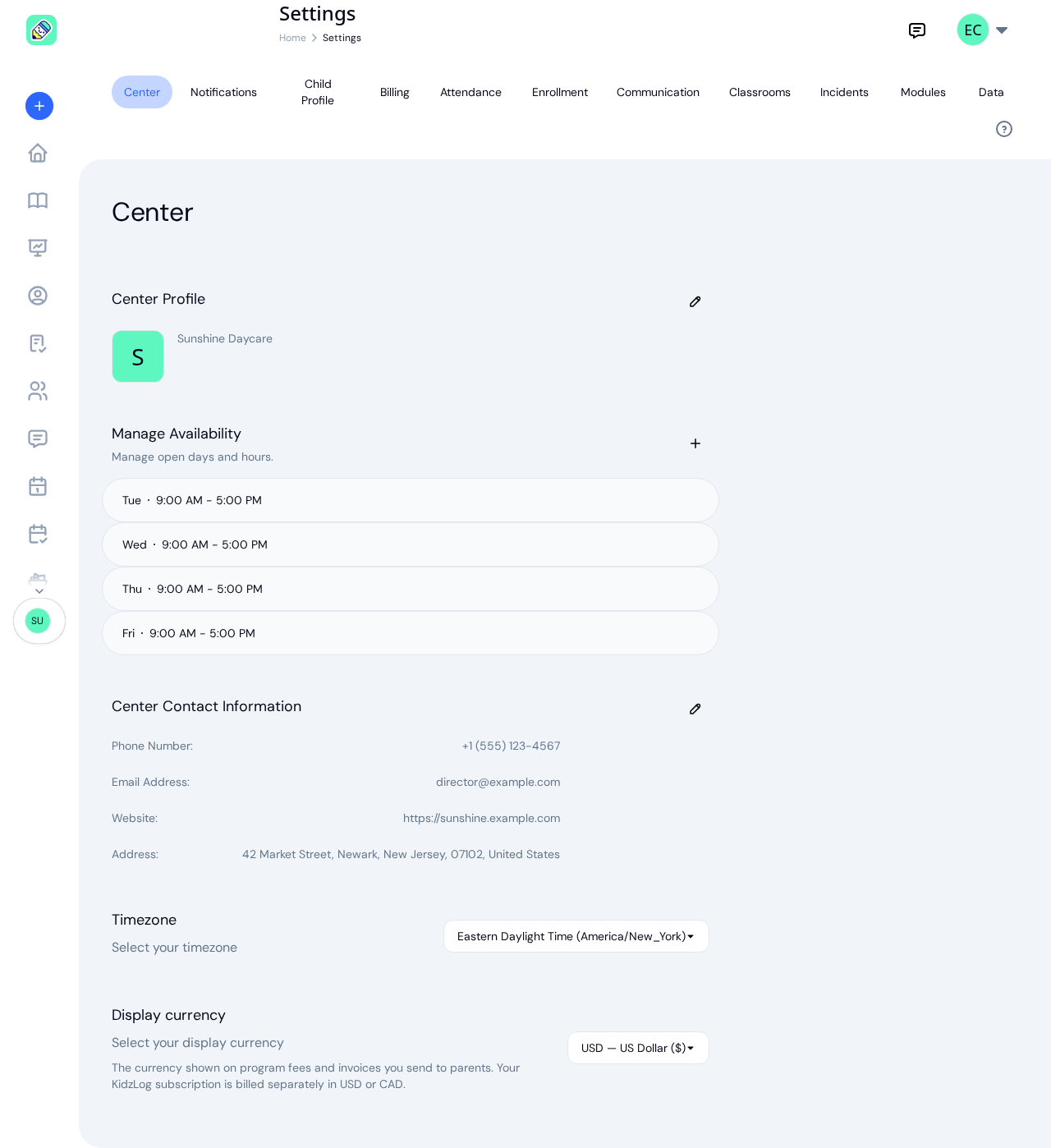This screenshot has width=1051, height=1148.
Task: Open the people group icon in sidebar
Action: [38, 391]
